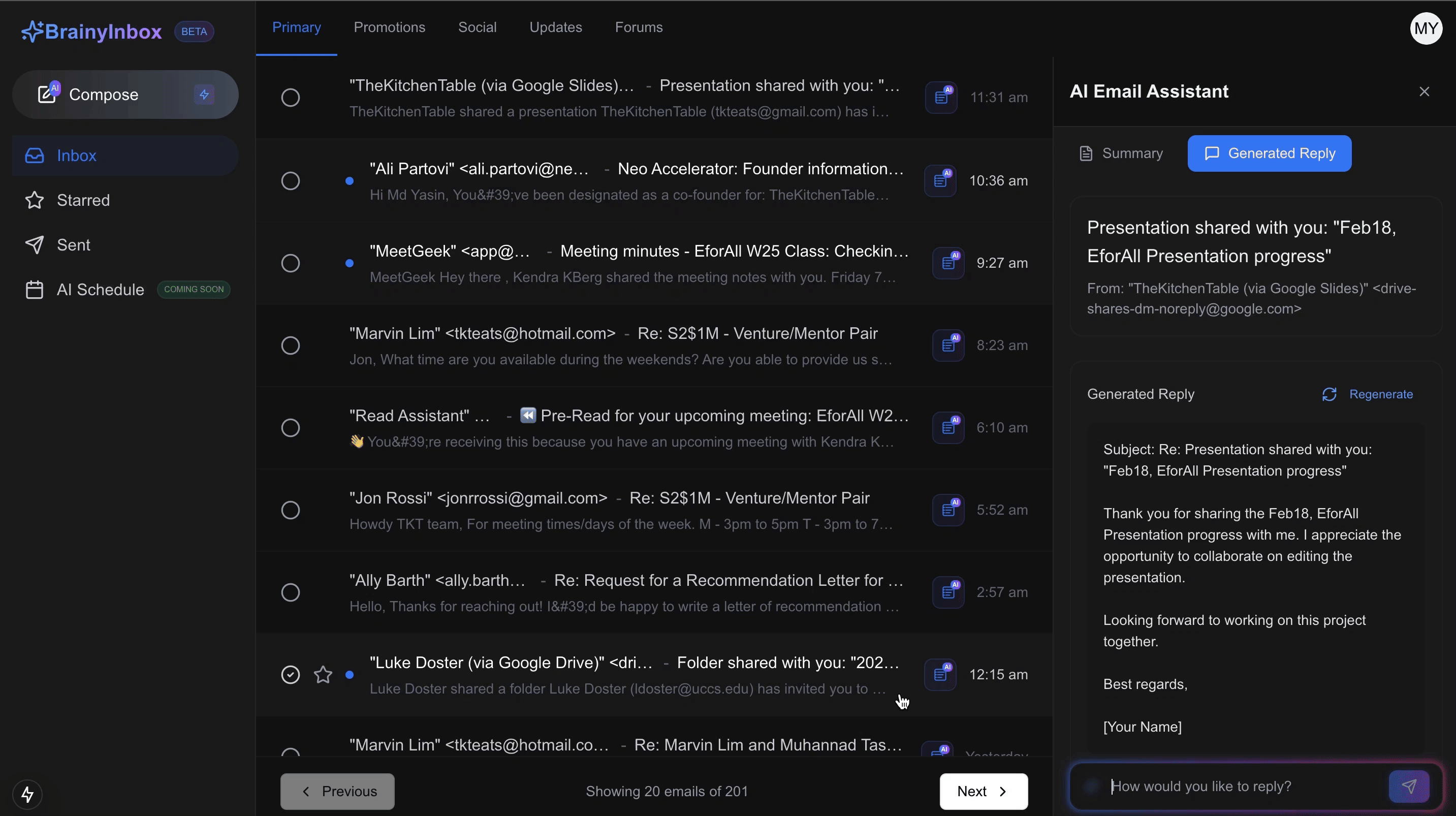
Task: Open the Summary tab in AI assistant
Action: 1121,153
